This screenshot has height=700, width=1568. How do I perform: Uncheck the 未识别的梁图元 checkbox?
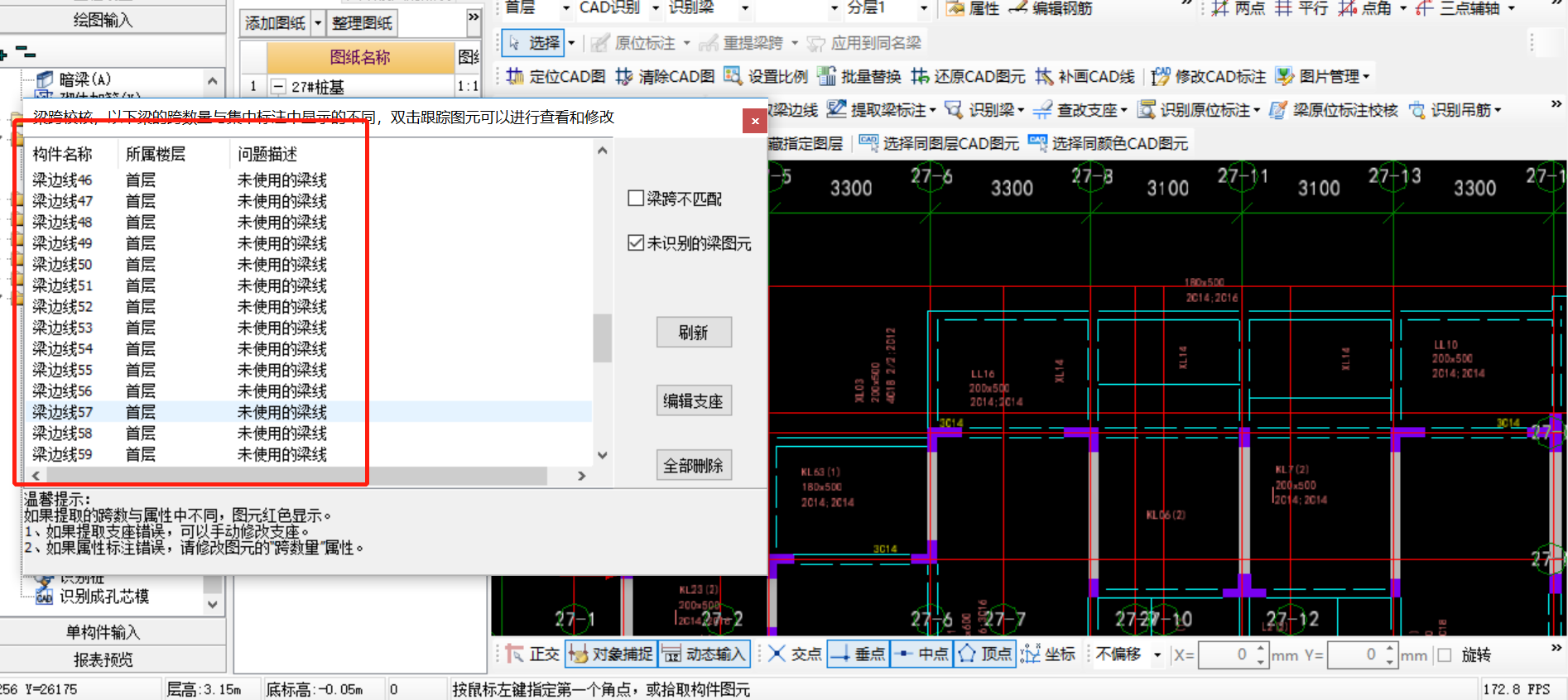(636, 242)
